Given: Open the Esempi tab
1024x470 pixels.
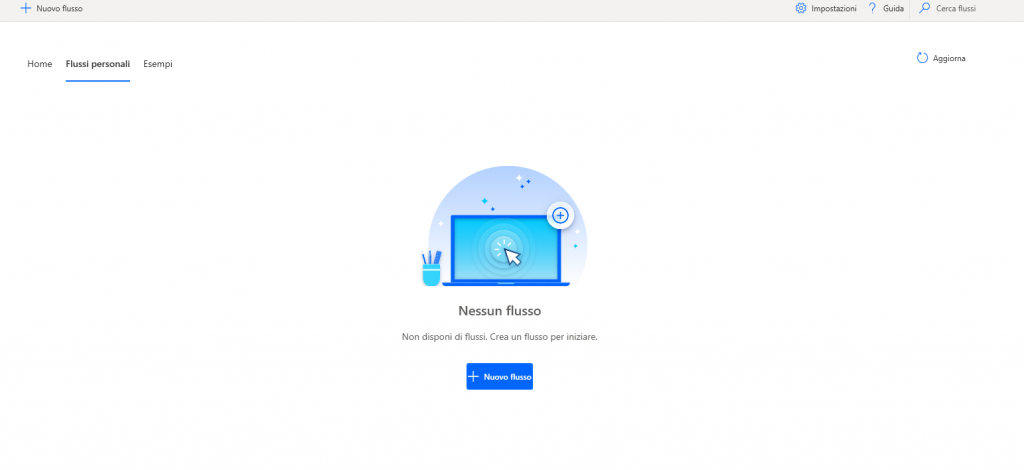Looking at the screenshot, I should point(158,64).
